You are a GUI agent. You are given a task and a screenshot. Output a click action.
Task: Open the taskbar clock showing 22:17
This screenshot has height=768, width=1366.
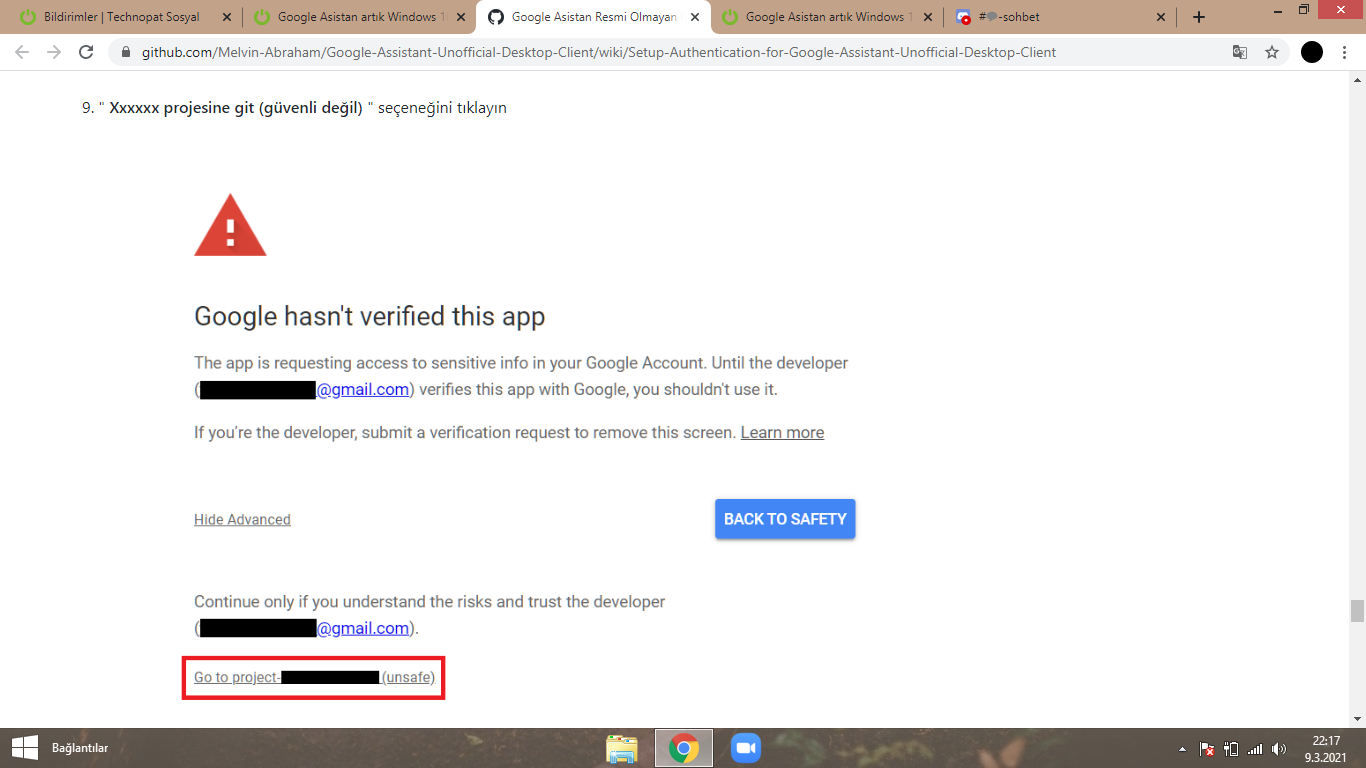[1326, 748]
